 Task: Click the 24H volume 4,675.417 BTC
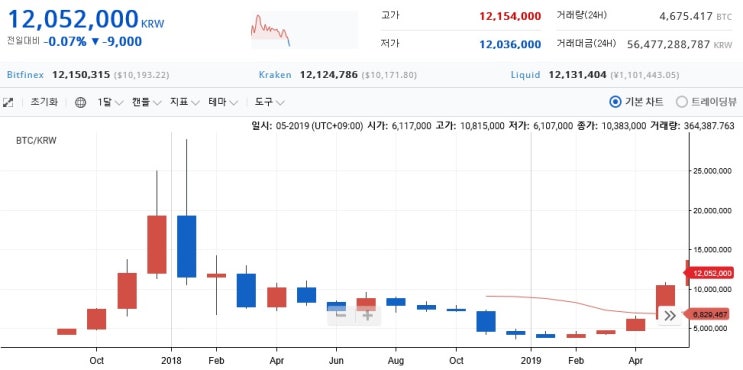(x=696, y=17)
